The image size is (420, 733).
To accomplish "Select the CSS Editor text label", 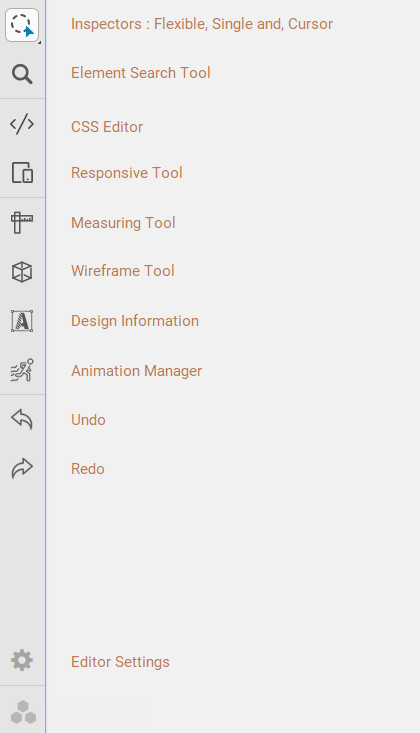I will tap(107, 127).
